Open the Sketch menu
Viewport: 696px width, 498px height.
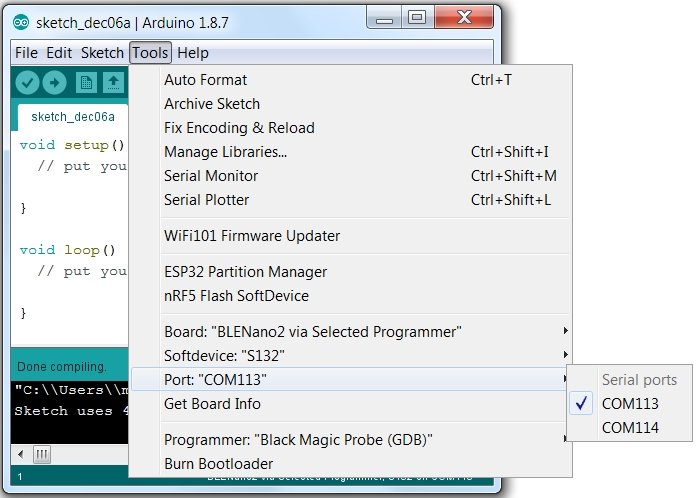click(102, 53)
